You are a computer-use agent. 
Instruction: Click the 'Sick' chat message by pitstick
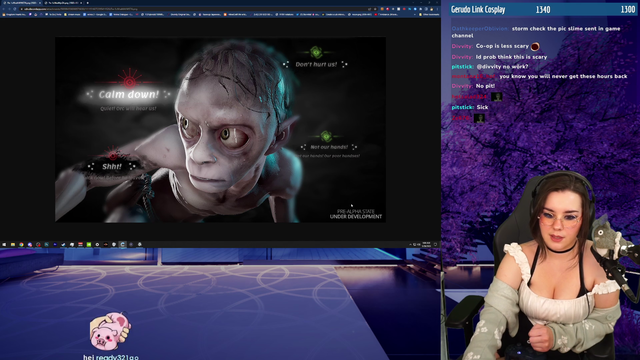(x=482, y=107)
